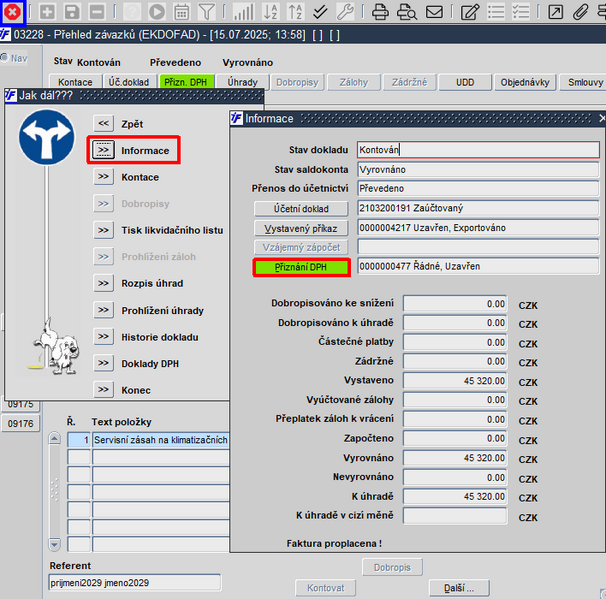This screenshot has height=599, width=606.
Task: Click the Další ... button
Action: coord(459,588)
